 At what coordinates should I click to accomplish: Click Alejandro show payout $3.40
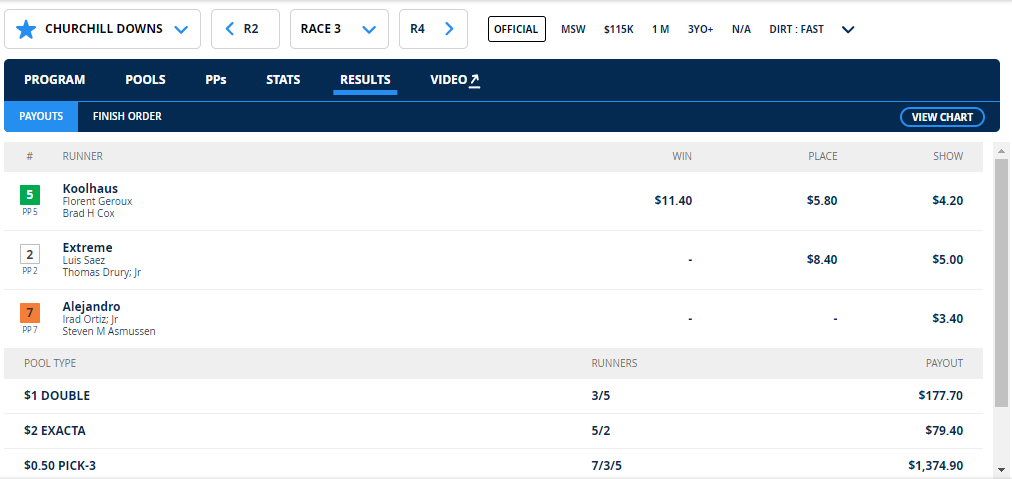point(947,319)
